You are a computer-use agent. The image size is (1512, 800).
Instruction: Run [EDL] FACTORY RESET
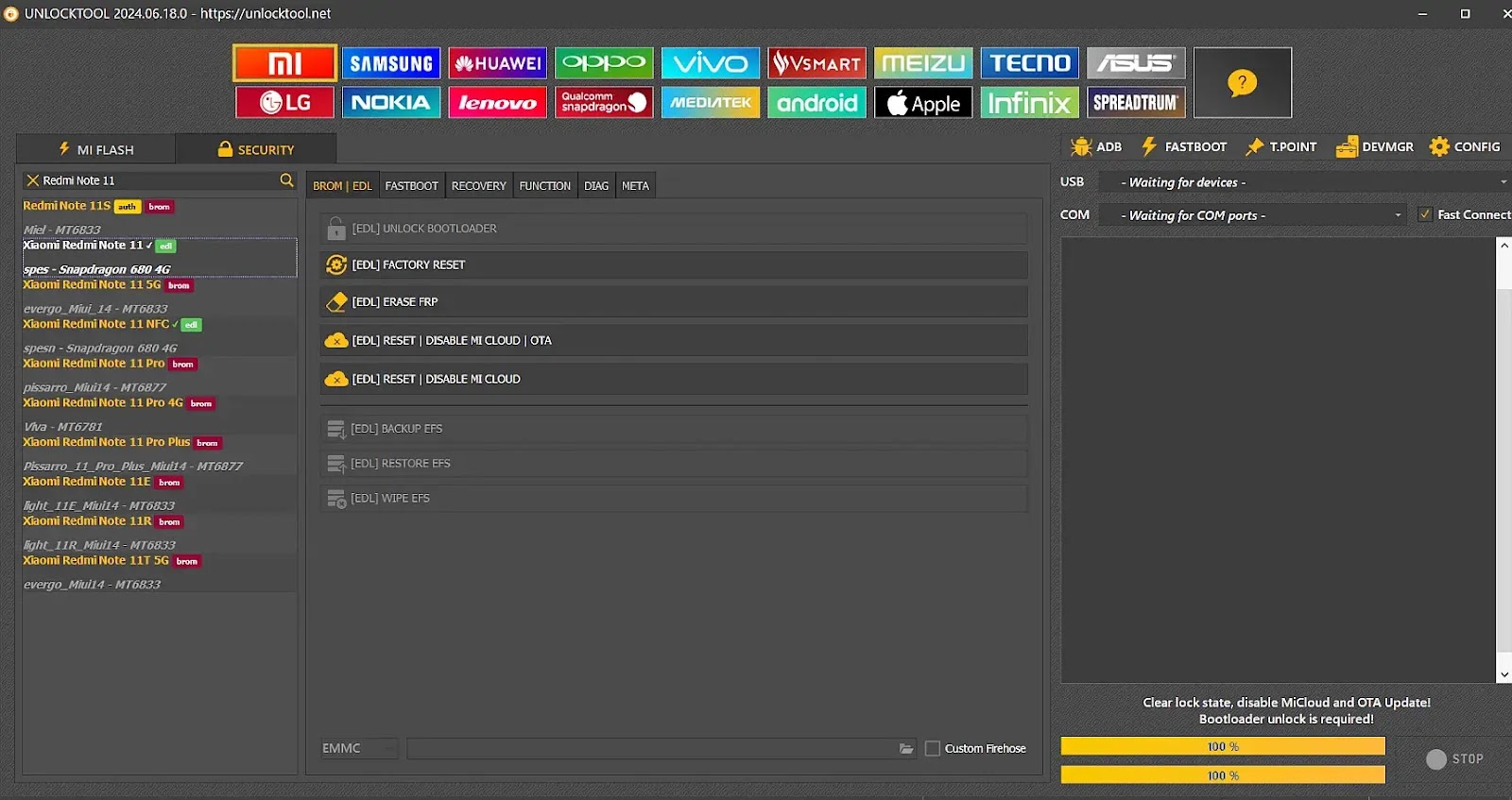pyautogui.click(x=674, y=265)
